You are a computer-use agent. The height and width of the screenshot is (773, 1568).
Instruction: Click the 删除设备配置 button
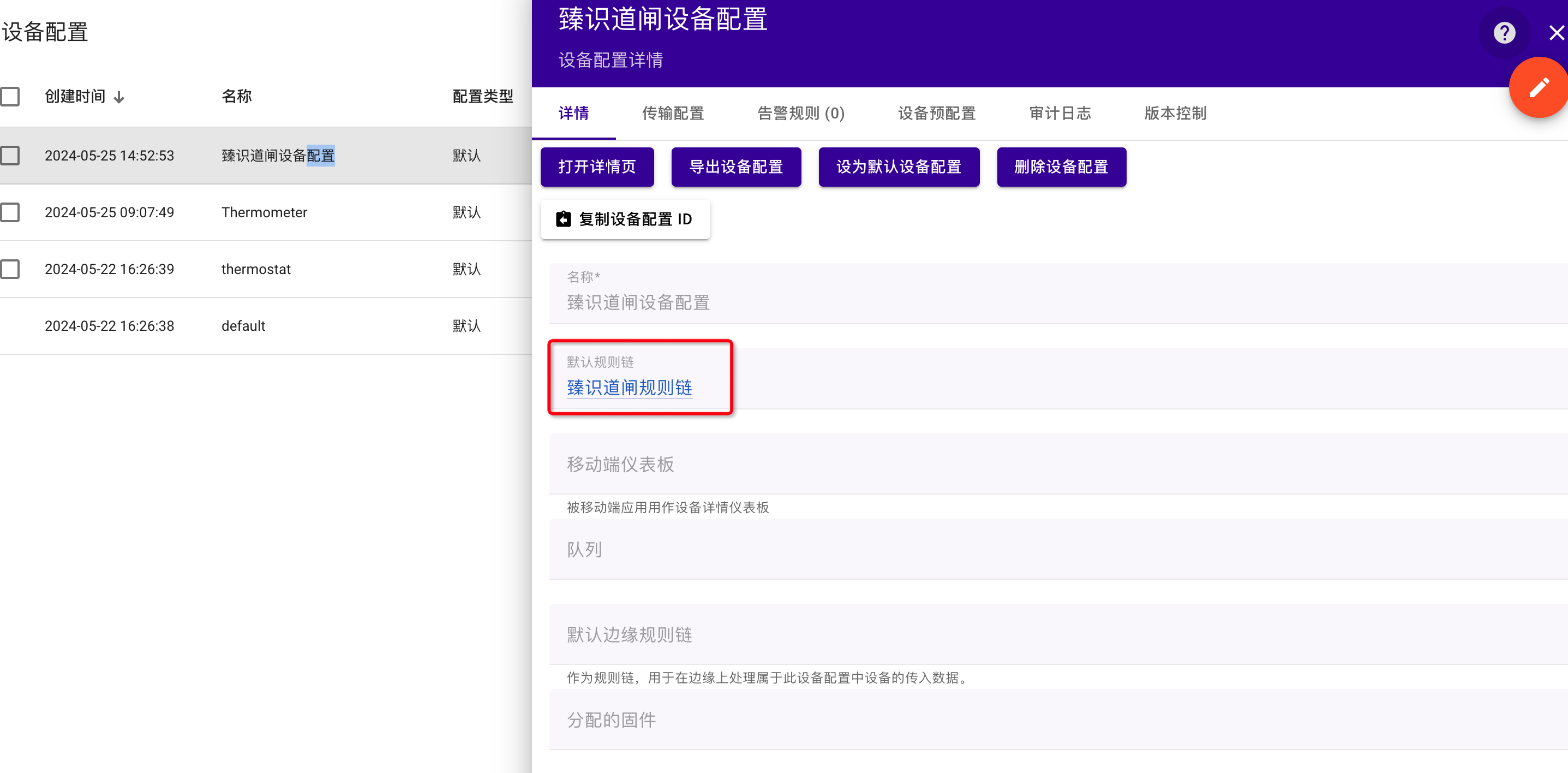pyautogui.click(x=1061, y=167)
